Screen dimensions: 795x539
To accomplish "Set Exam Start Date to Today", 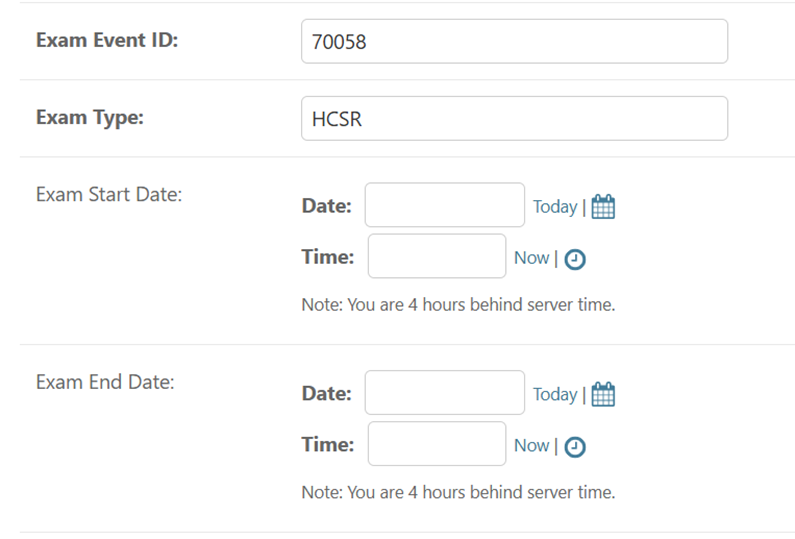I will coord(555,206).
